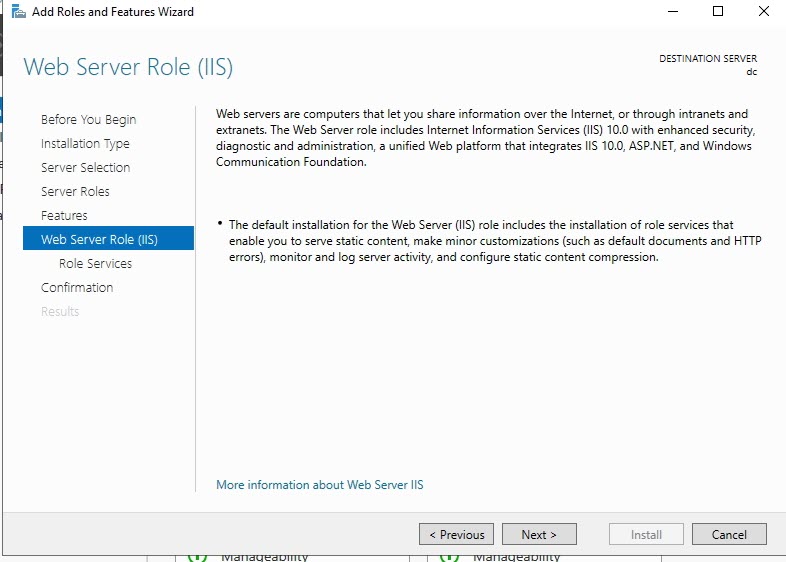This screenshot has height=562, width=786.
Task: Click the Web Server Role (IIS) page heading
Action: 128,68
